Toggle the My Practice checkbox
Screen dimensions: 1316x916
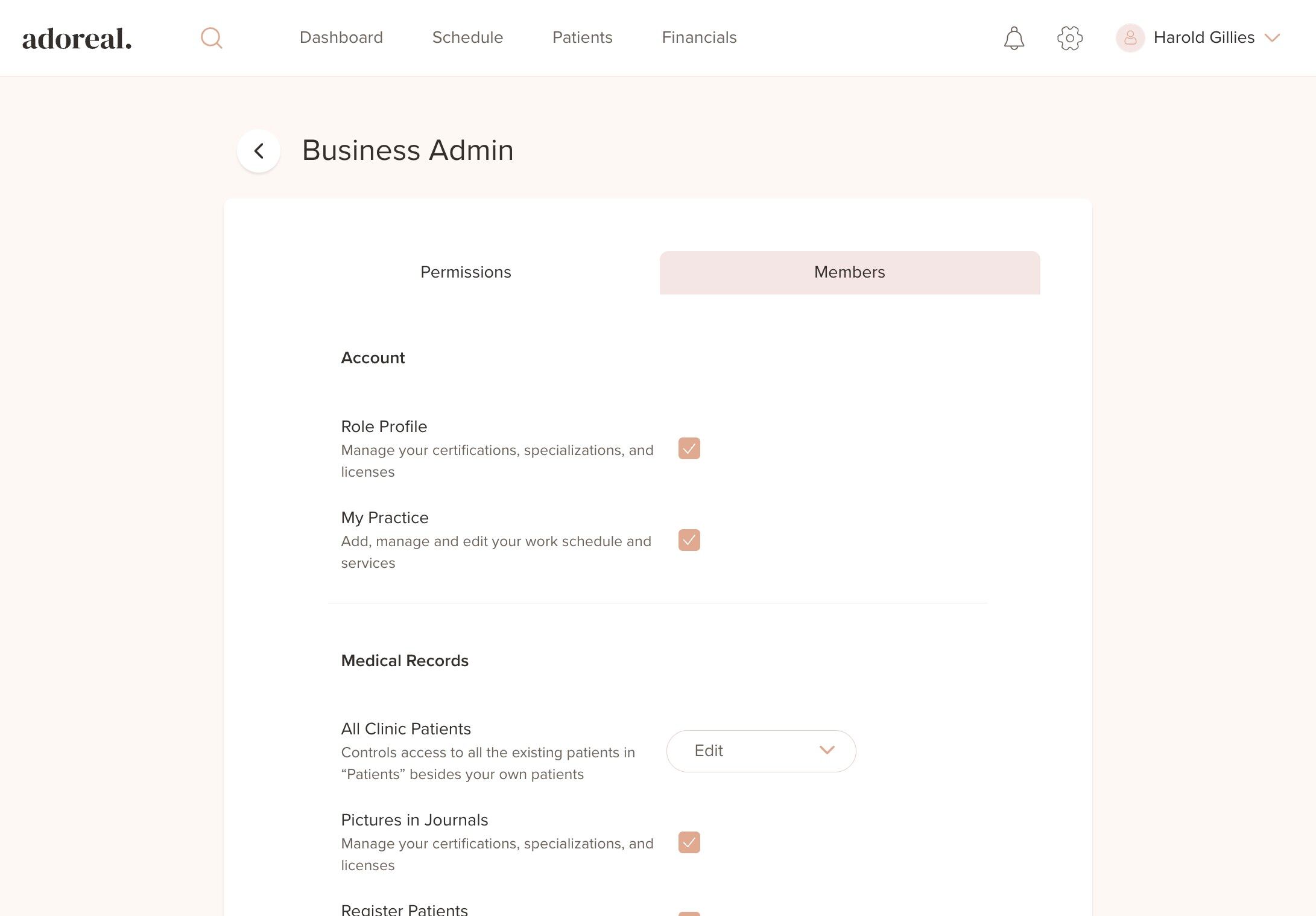tap(689, 540)
